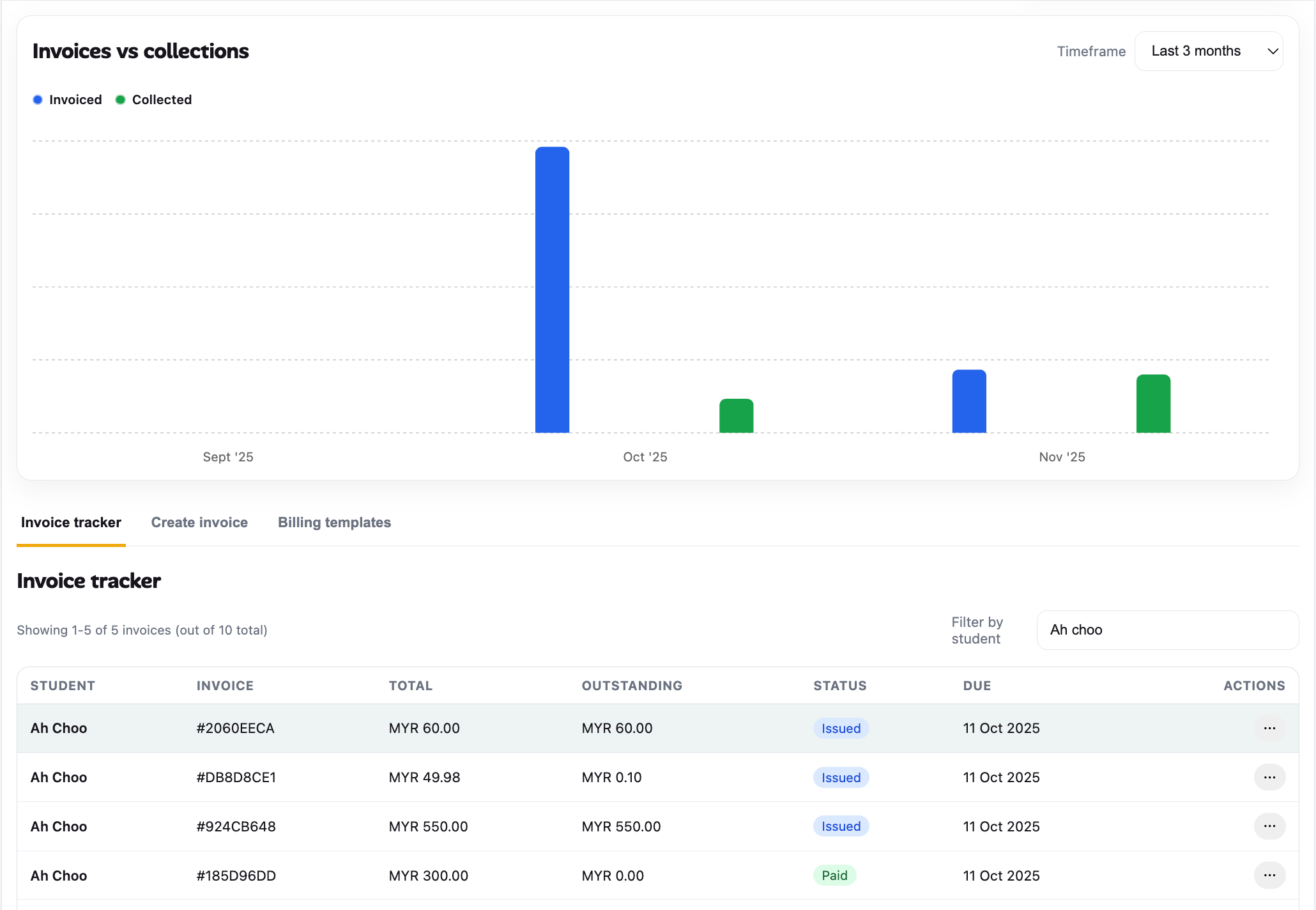Open actions menu for invoice #DB8D8CE1
The width and height of the screenshot is (1316, 910).
pyautogui.click(x=1269, y=777)
